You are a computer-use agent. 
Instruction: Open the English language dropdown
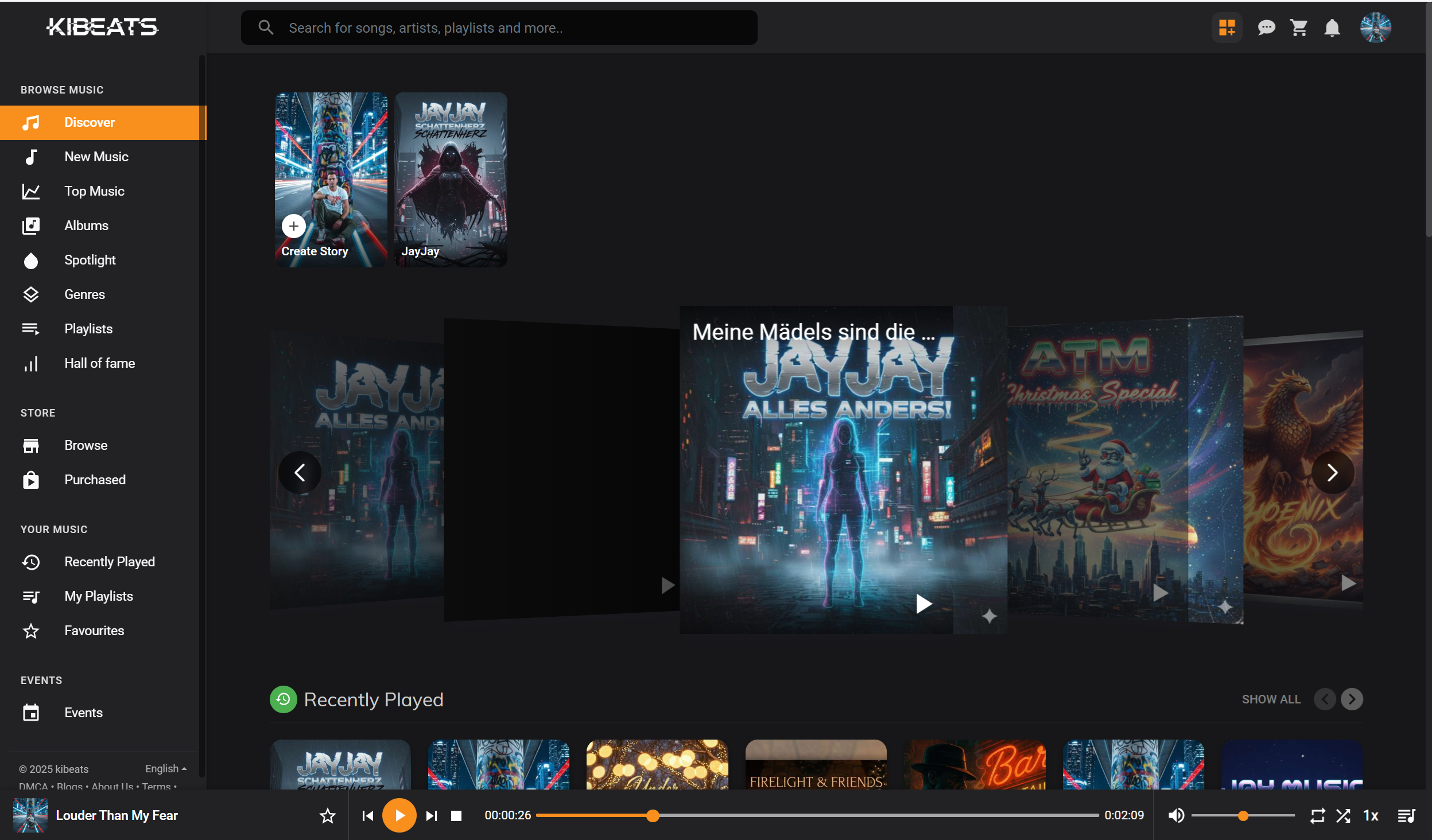pos(165,768)
